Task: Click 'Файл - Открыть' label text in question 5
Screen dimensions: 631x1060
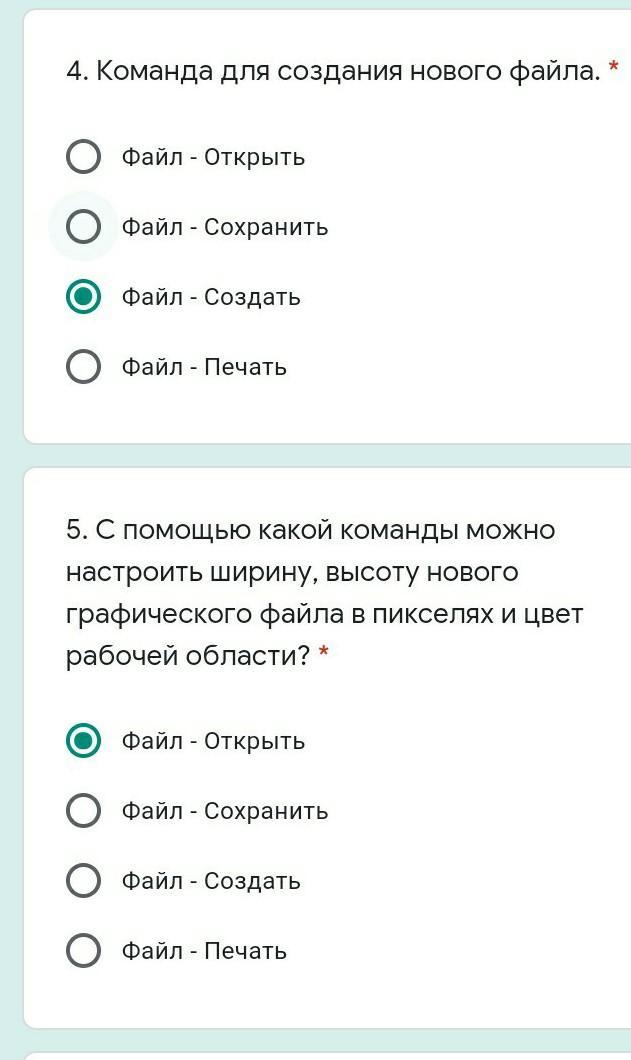Action: [x=213, y=741]
